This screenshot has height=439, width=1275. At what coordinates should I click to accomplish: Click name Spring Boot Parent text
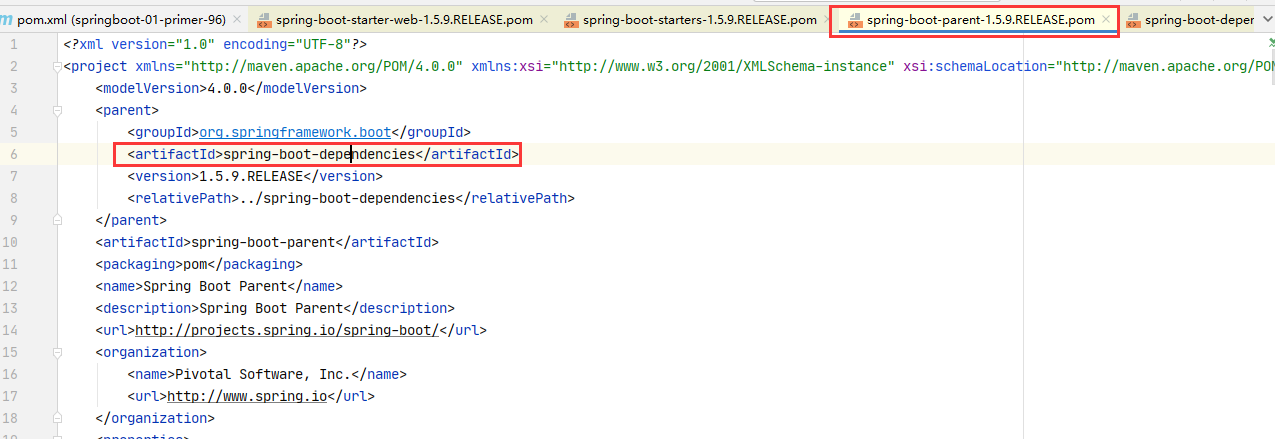click(x=219, y=286)
